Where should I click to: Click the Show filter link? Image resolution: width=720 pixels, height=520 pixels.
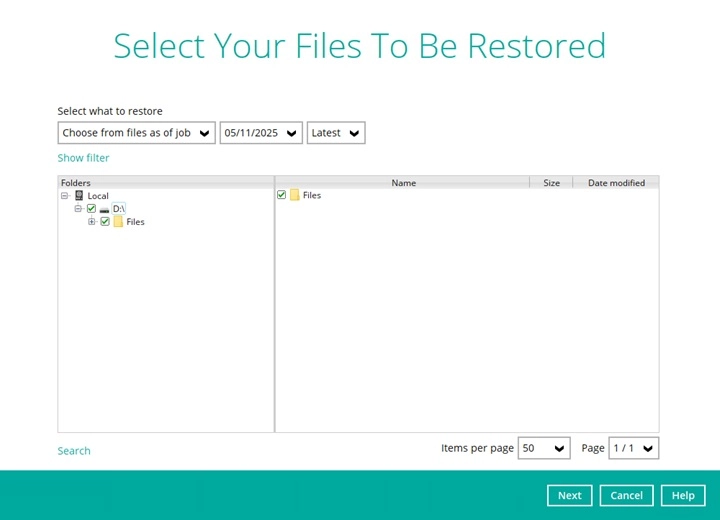click(83, 158)
